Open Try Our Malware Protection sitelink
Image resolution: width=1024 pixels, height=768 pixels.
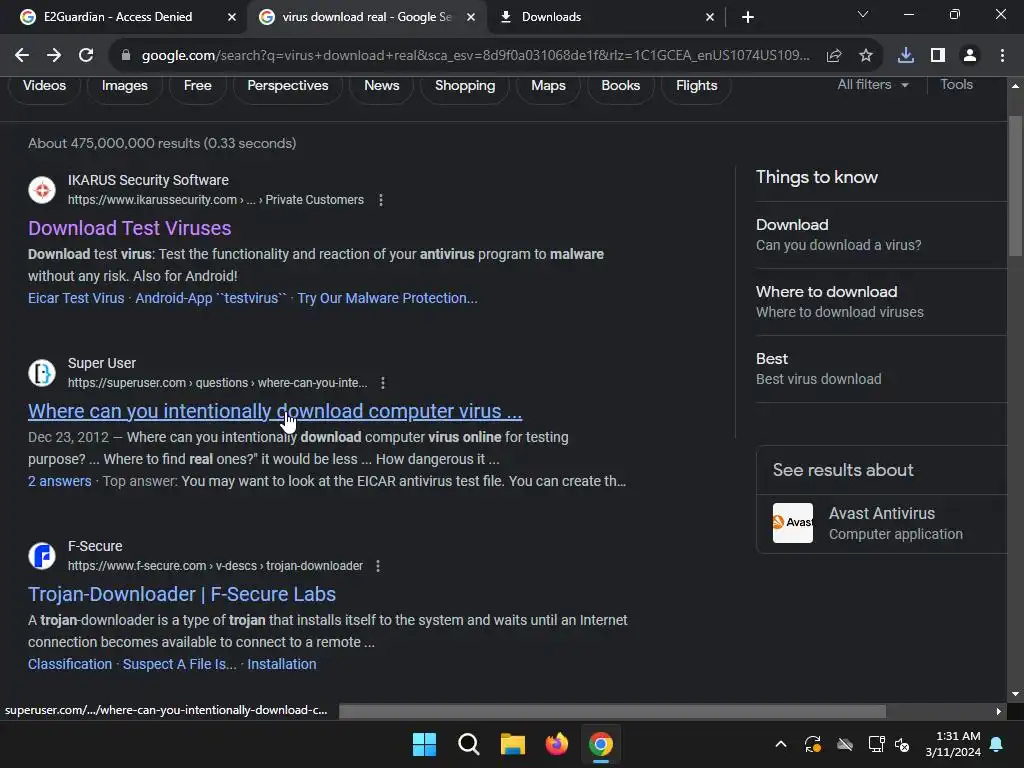(x=387, y=298)
